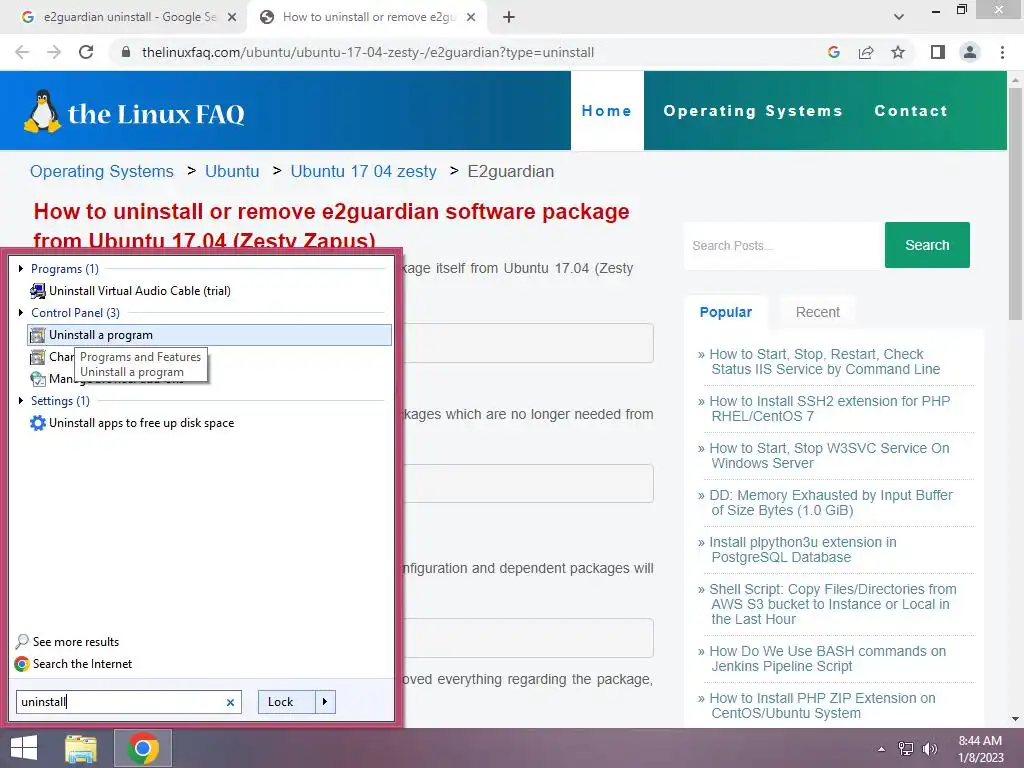Screen dimensions: 1024x768
Task: Click the Chrome forward arrow
Action: pos(54,52)
